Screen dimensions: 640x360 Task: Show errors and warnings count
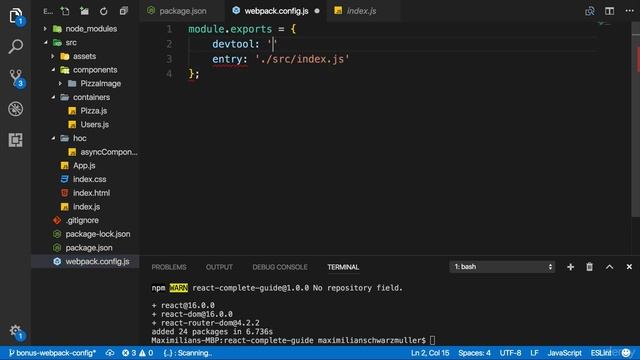[x=137, y=353]
